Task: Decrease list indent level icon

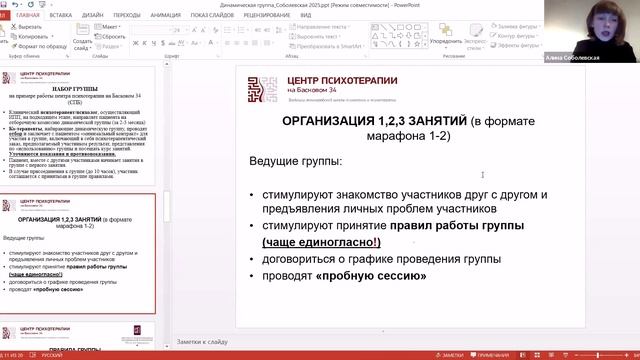Action: click(258, 30)
